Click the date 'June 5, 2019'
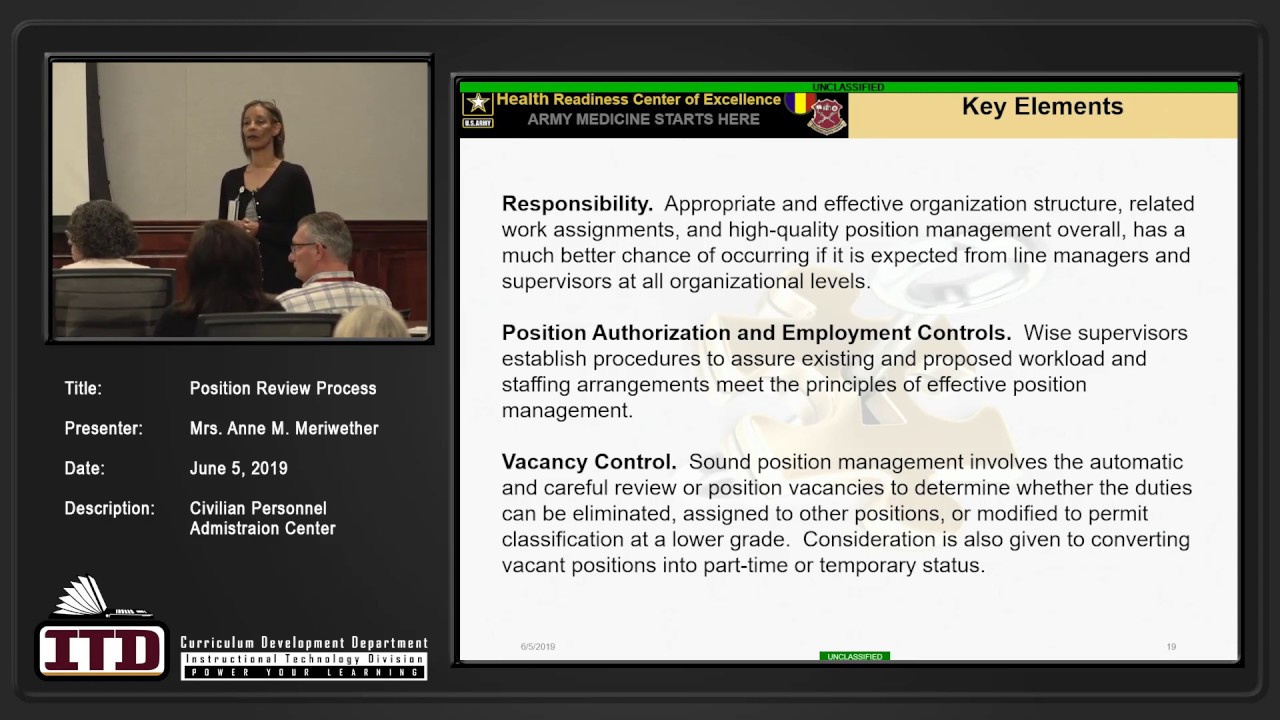This screenshot has width=1280, height=720. click(x=239, y=468)
